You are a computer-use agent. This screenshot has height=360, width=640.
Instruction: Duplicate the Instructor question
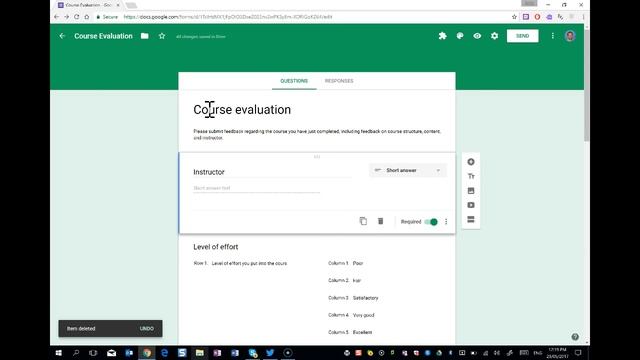pyautogui.click(x=363, y=221)
